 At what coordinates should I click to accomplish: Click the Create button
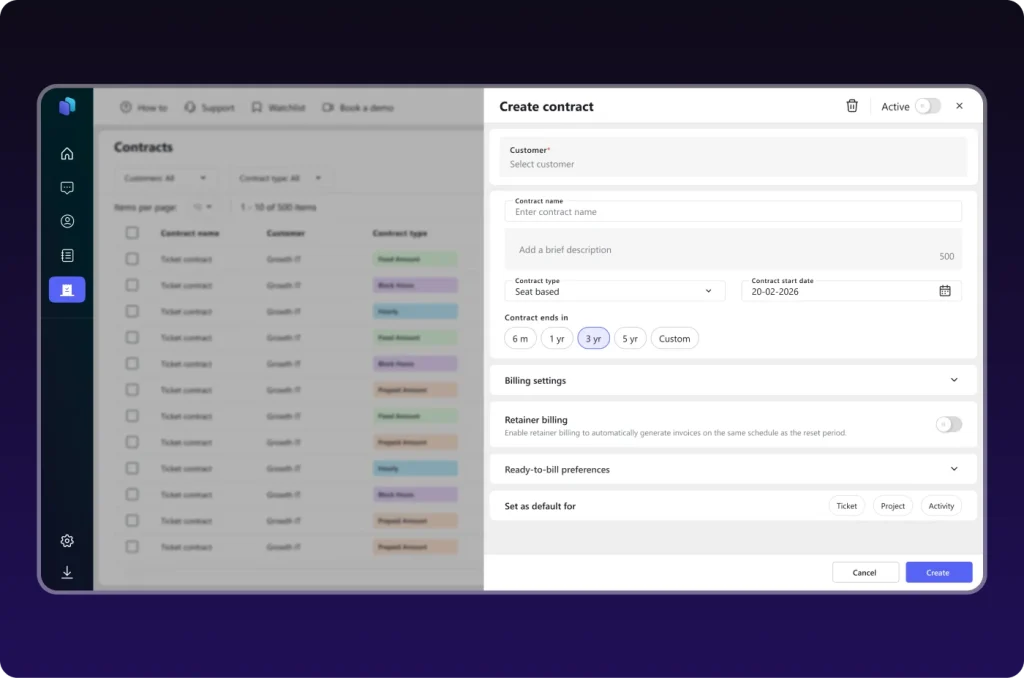pos(938,573)
